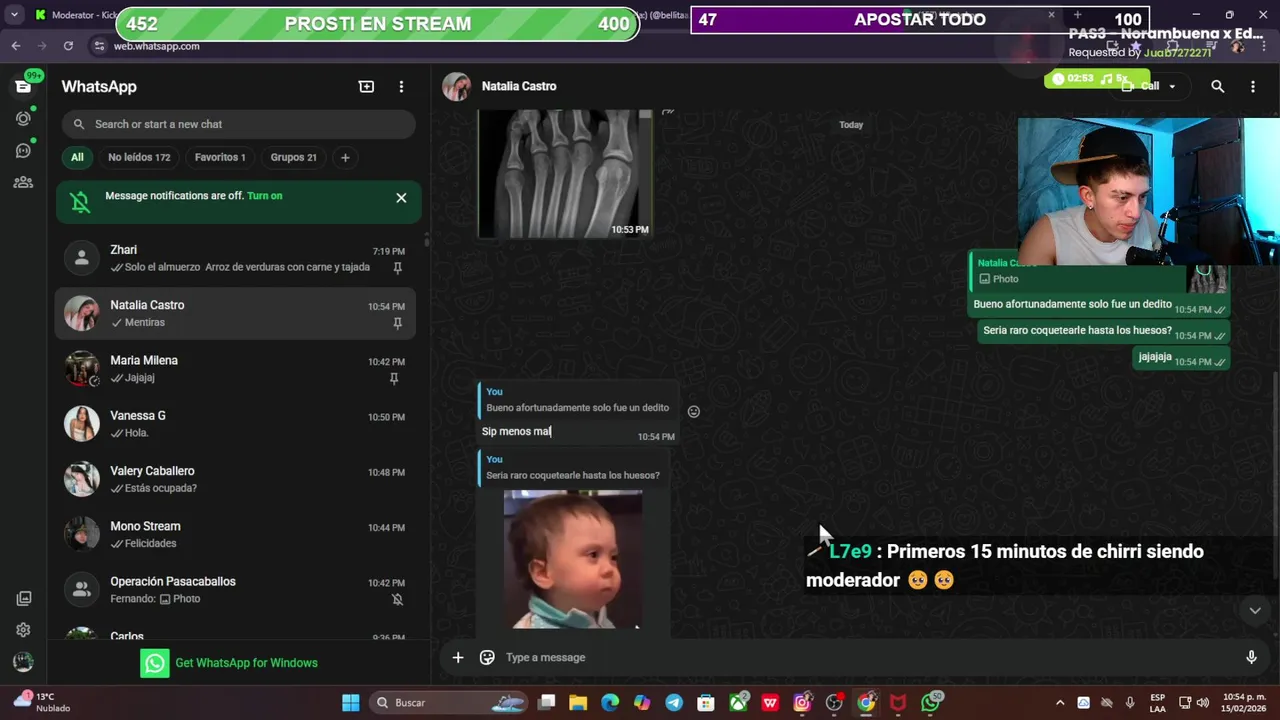The image size is (1280, 720).
Task: Open the browser tab search dropdown
Action: (x=14, y=15)
